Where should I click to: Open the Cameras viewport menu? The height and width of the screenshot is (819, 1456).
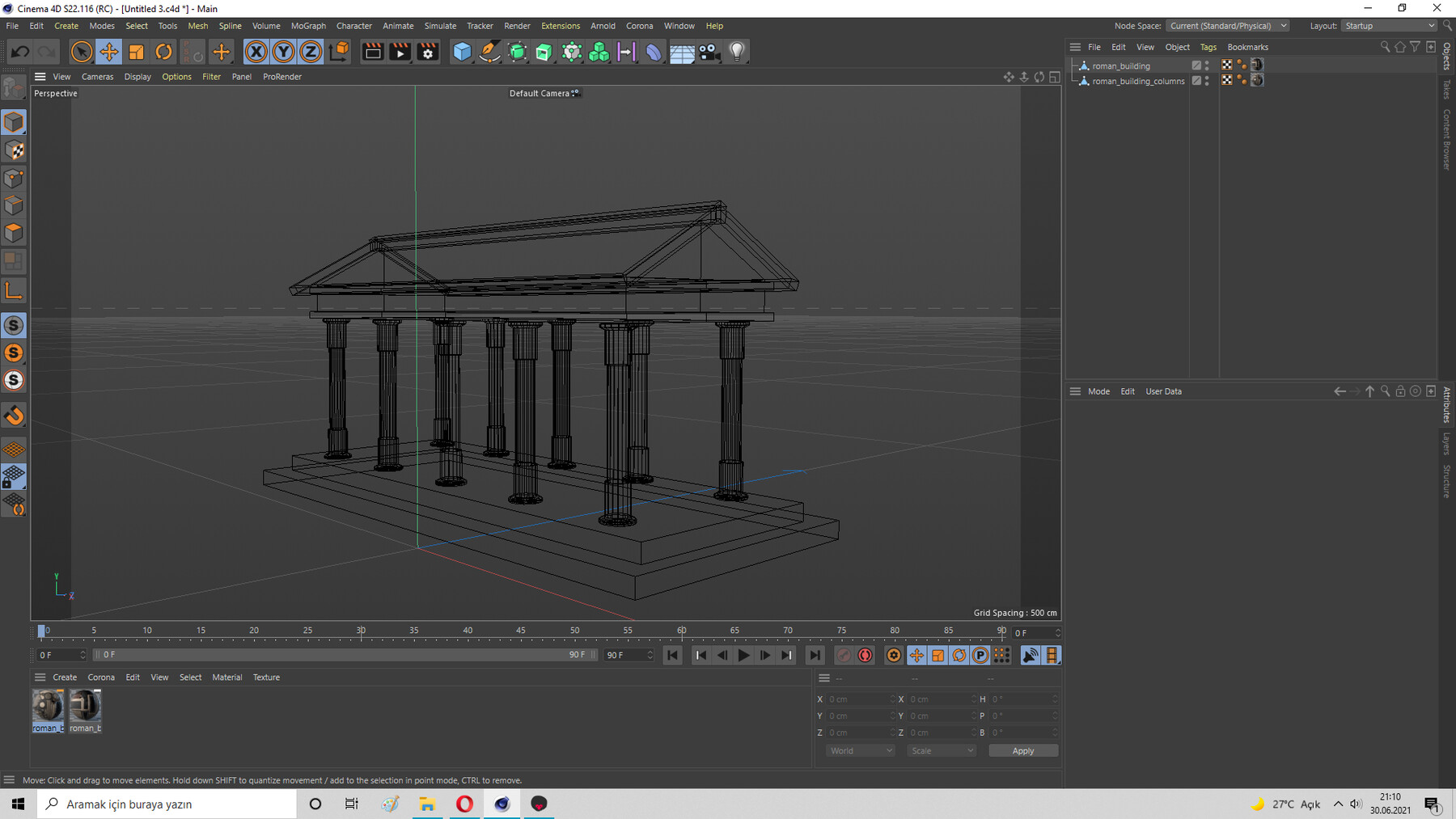[x=97, y=77]
